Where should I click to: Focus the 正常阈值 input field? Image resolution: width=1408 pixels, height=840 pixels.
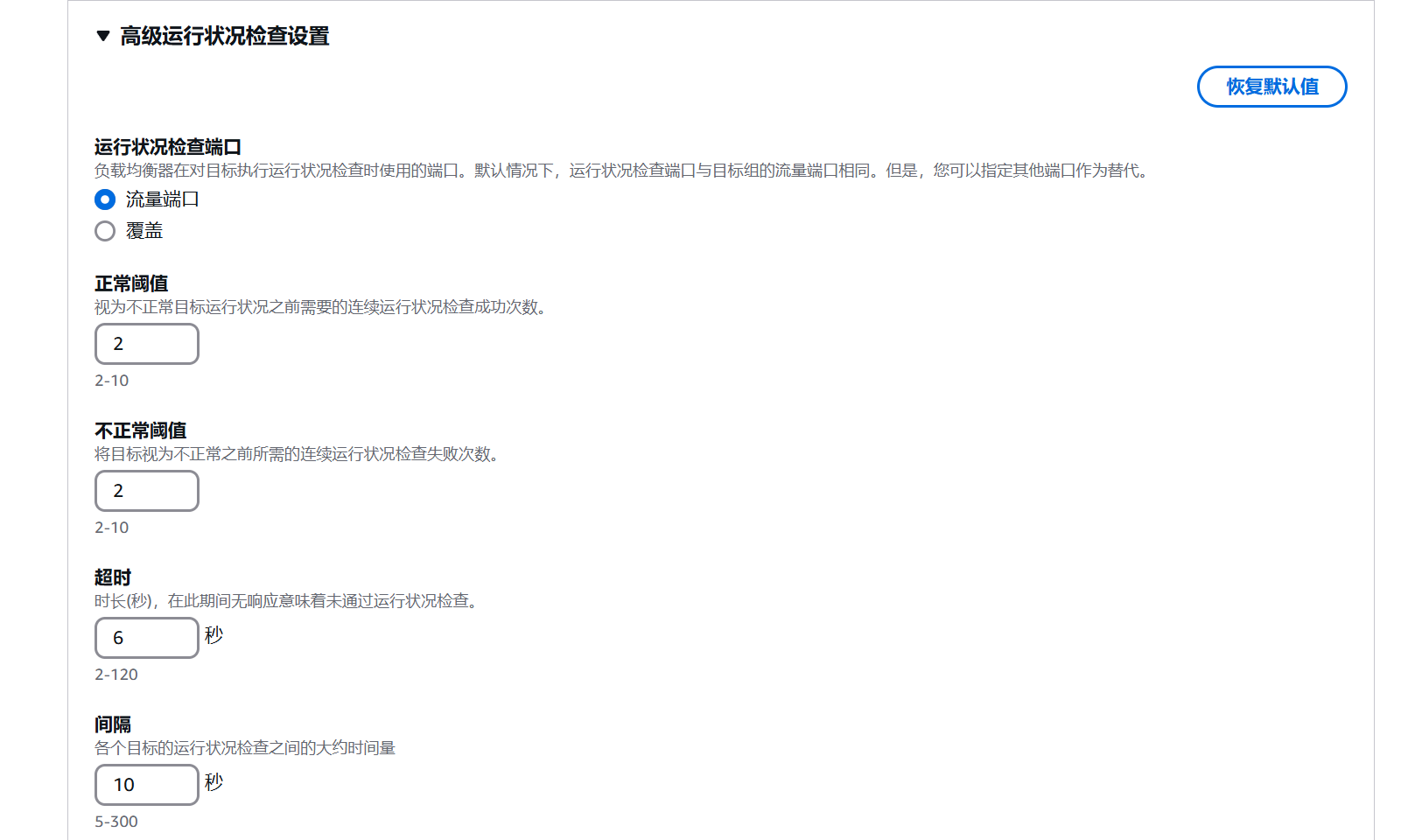147,344
